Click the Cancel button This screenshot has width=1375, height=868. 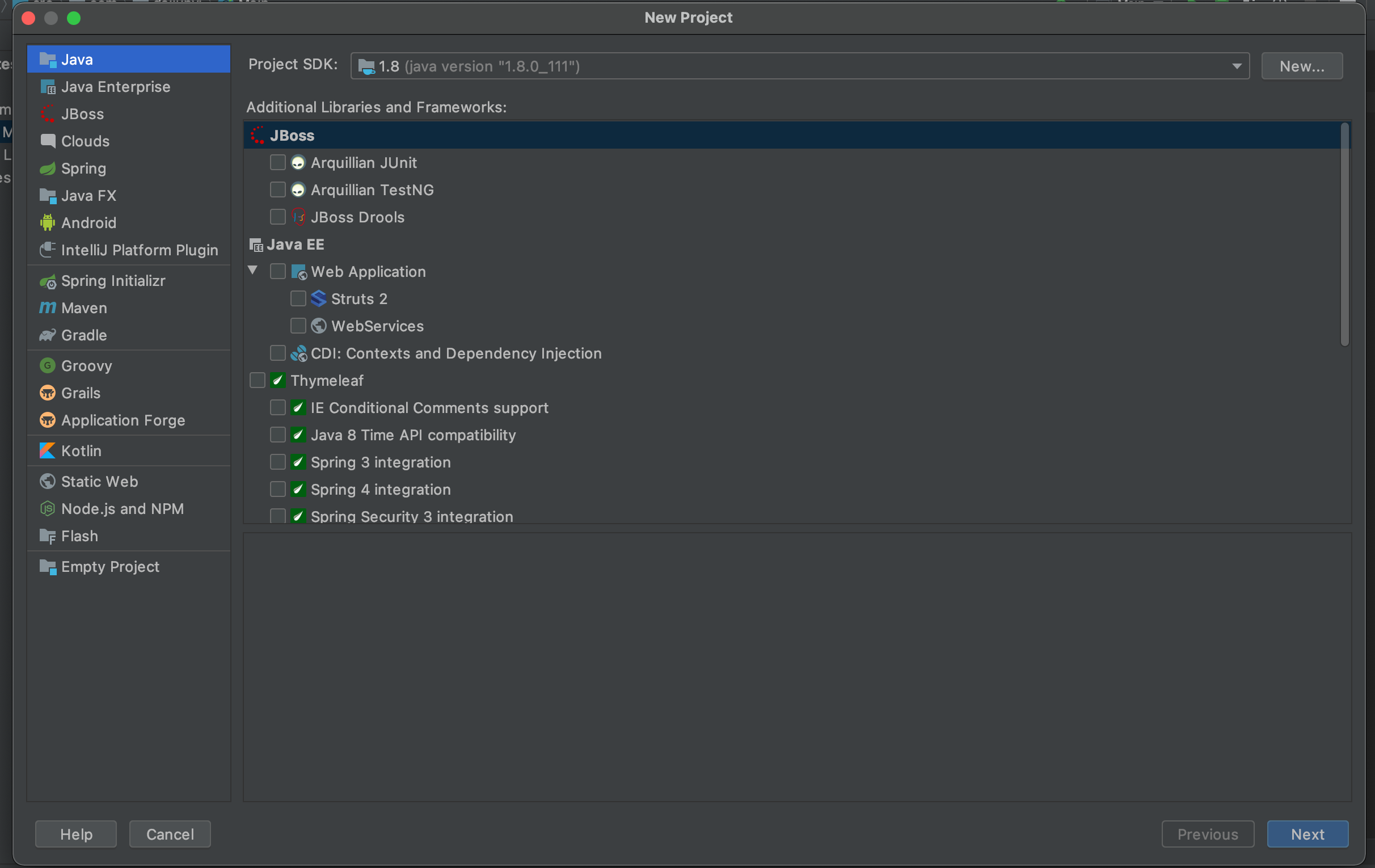pyautogui.click(x=170, y=835)
